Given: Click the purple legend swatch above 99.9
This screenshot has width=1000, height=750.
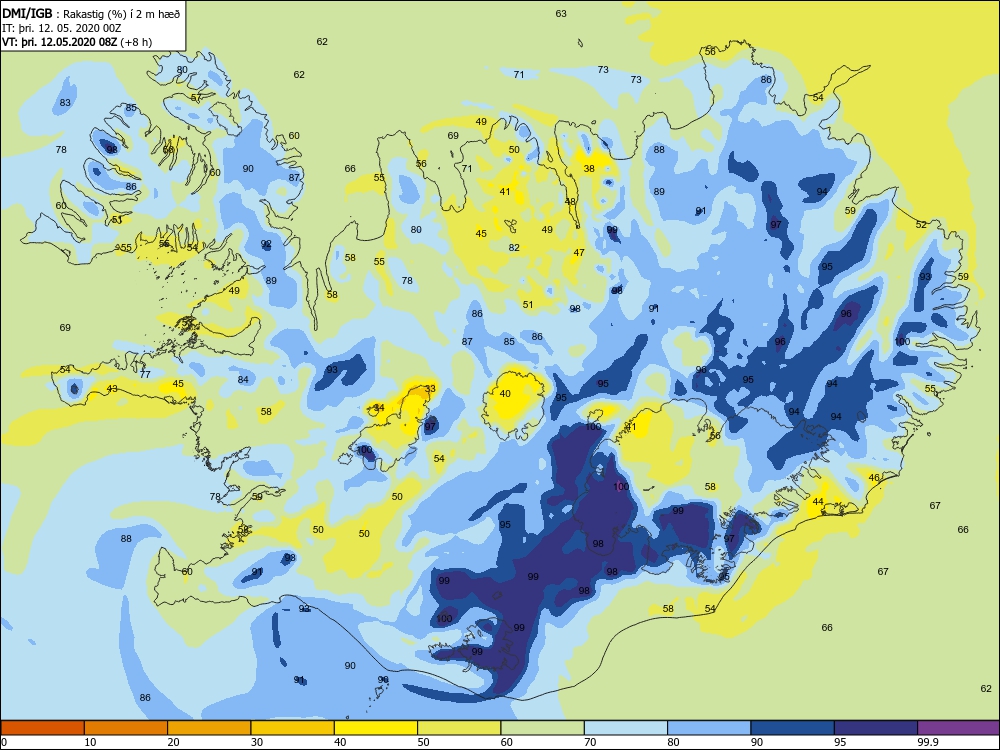Looking at the screenshot, I should coord(959,728).
